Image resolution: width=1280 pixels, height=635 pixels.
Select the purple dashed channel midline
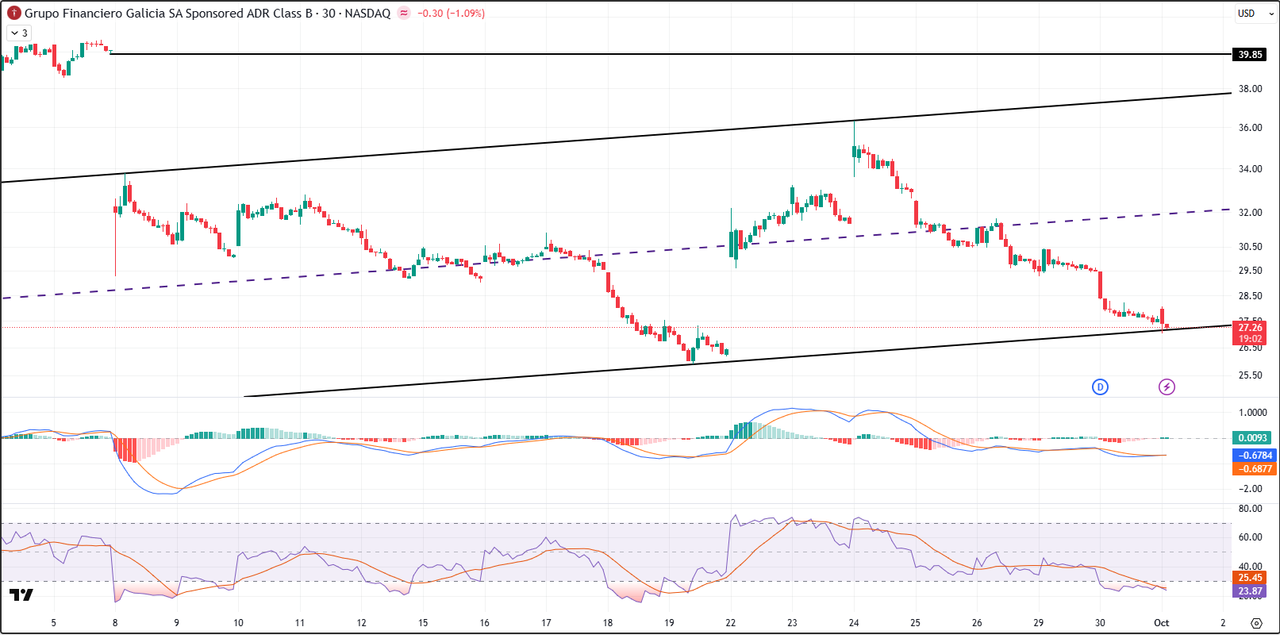614,254
